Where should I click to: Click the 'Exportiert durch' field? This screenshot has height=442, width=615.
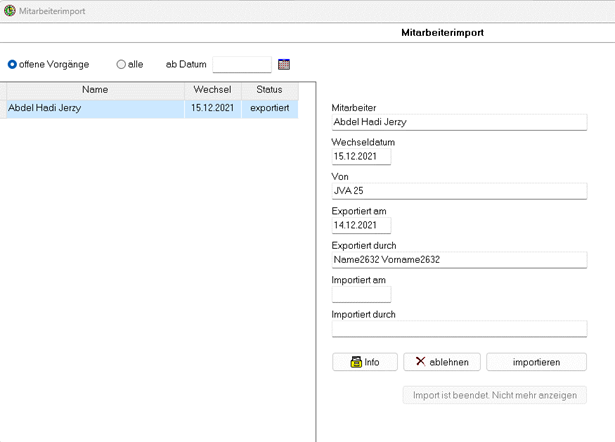click(459, 260)
